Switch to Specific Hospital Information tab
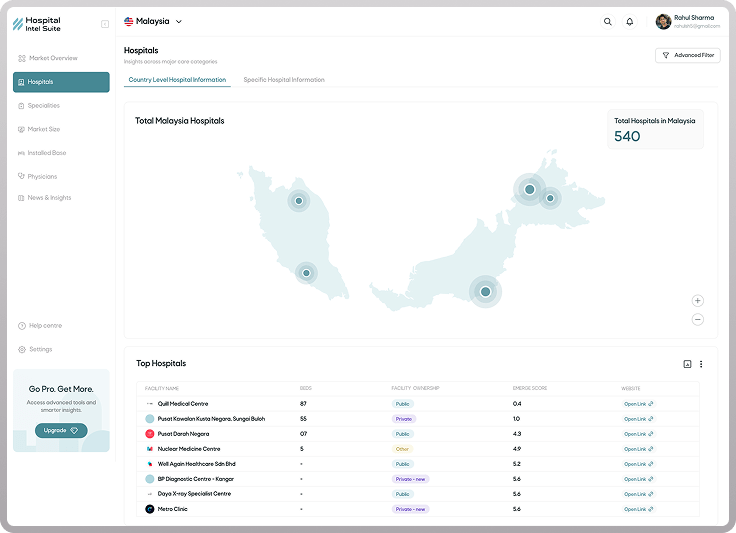The width and height of the screenshot is (736, 533). click(x=284, y=80)
